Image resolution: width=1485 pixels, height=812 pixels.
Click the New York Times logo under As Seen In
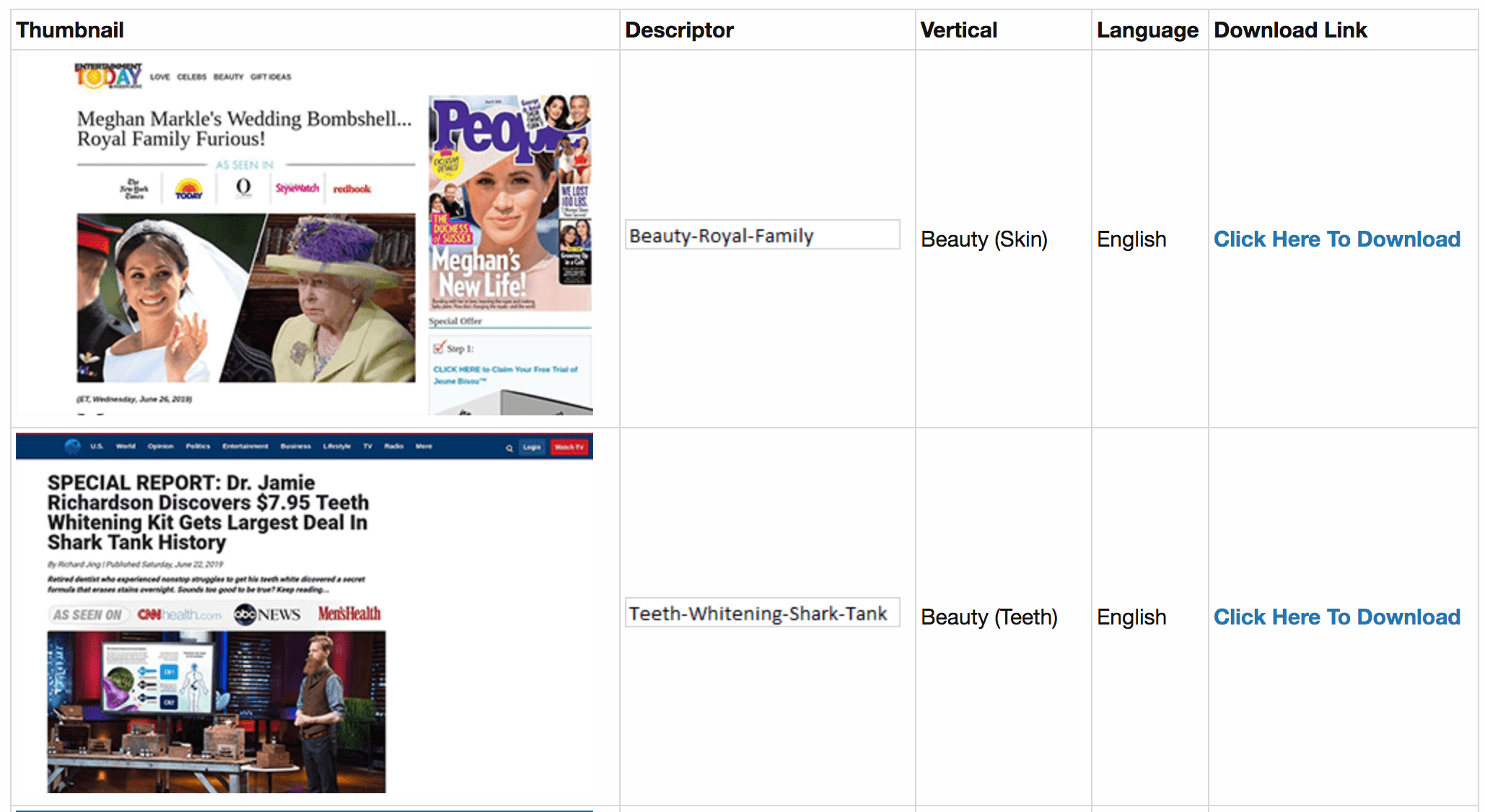[134, 188]
